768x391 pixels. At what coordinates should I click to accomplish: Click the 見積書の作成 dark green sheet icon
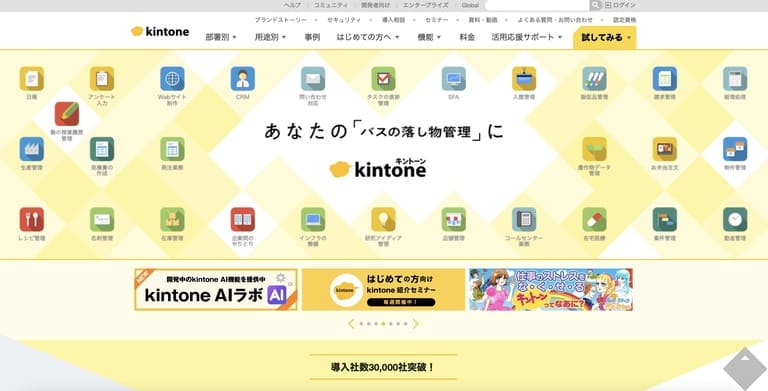tap(102, 149)
